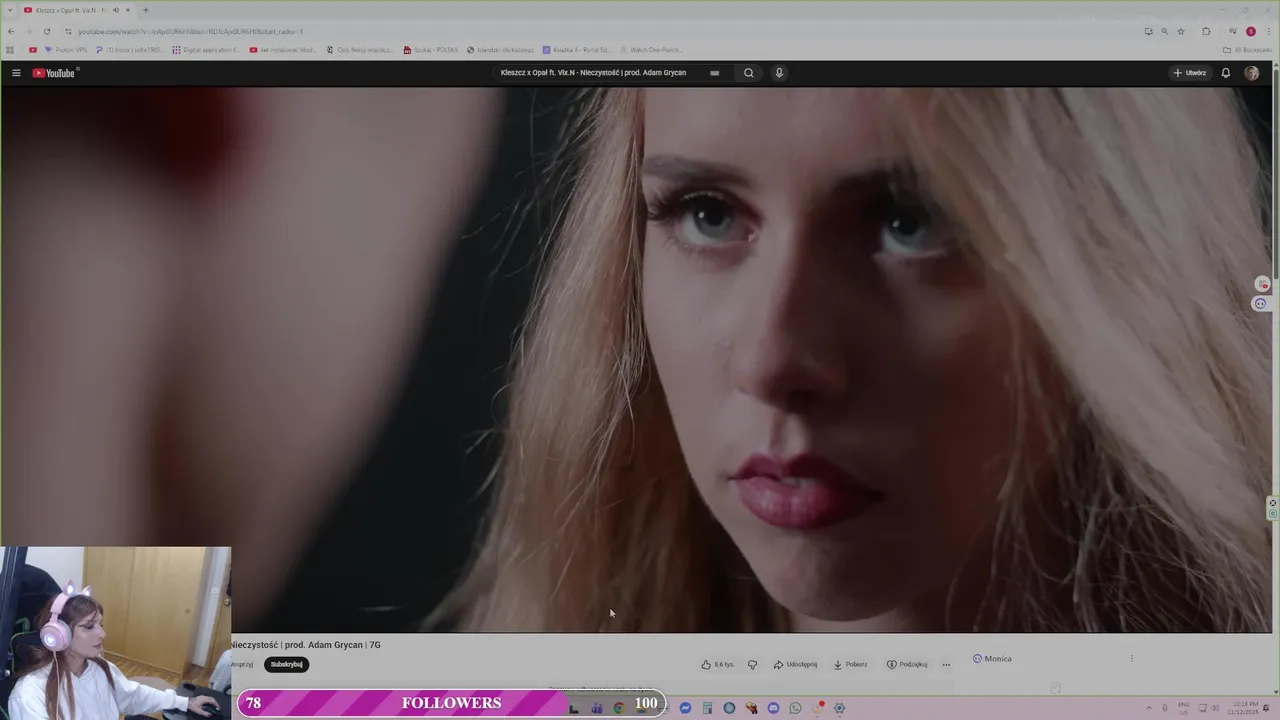Viewport: 1280px width, 720px height.
Task: Open WhatsApp from the taskbar
Action: click(795, 708)
